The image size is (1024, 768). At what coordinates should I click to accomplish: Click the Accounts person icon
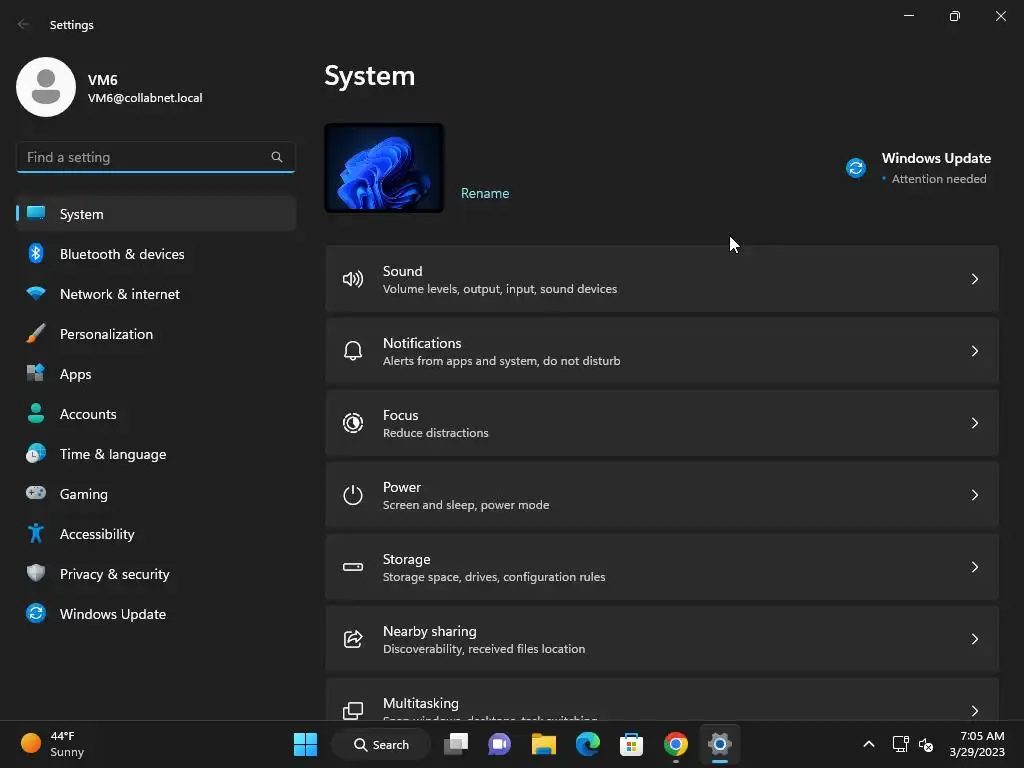click(36, 413)
